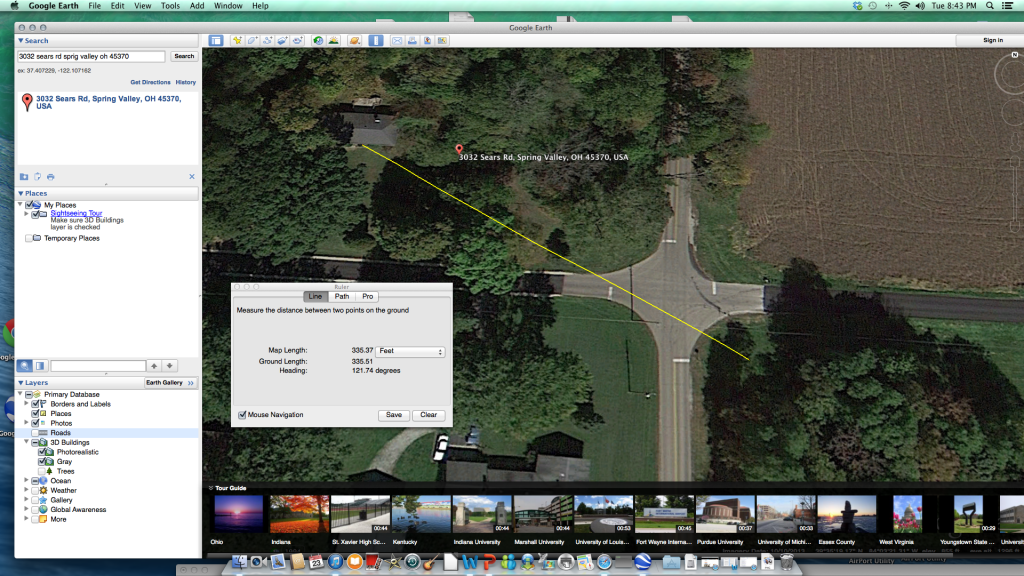1024x576 pixels.
Task: Uncheck Borders and Labels layer
Action: [36, 404]
